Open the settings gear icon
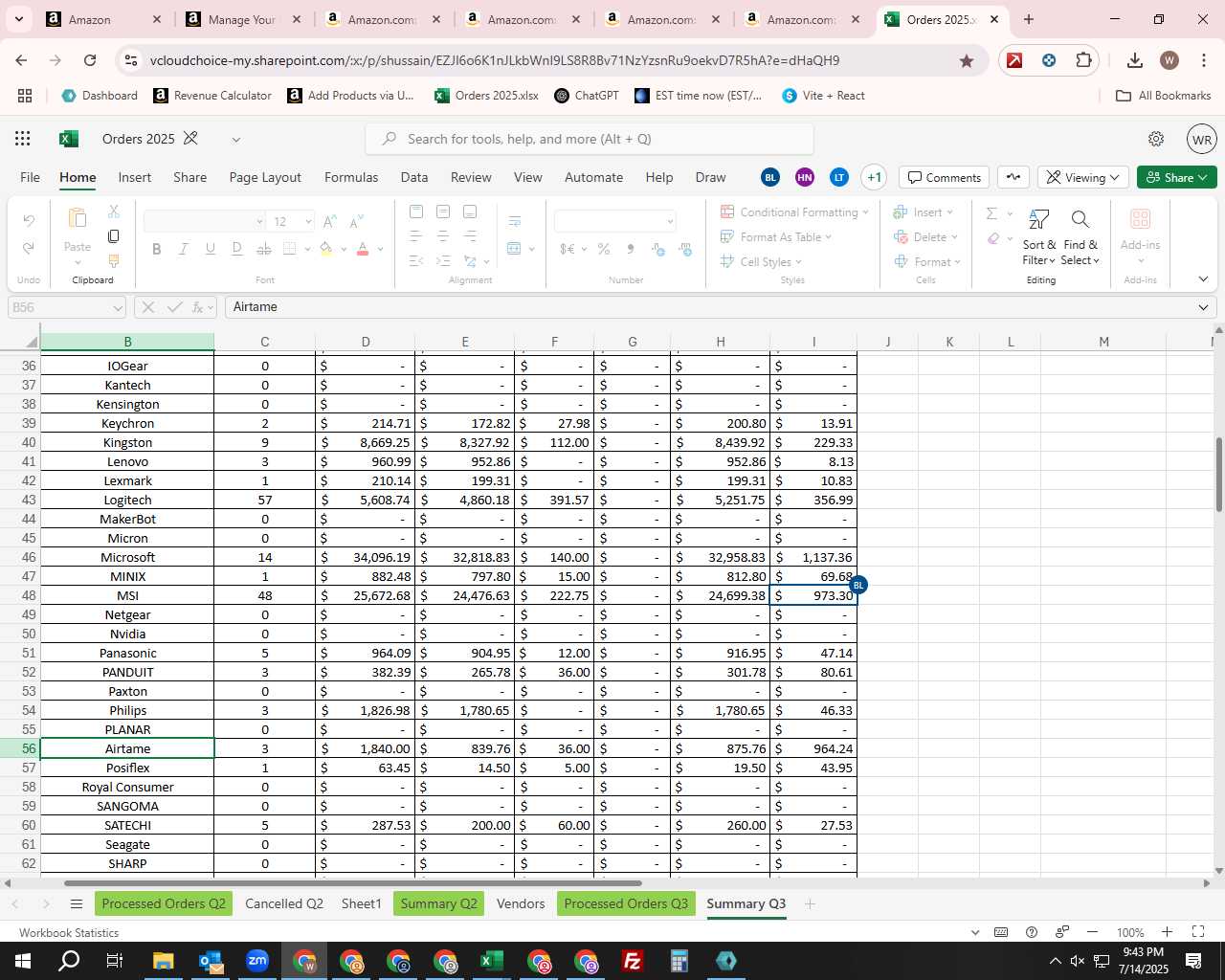The width and height of the screenshot is (1225, 980). [x=1156, y=139]
